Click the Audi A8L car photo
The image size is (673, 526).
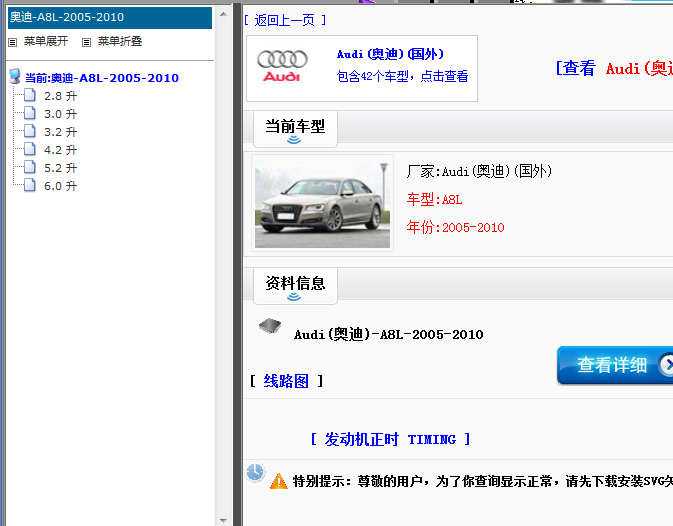(322, 203)
